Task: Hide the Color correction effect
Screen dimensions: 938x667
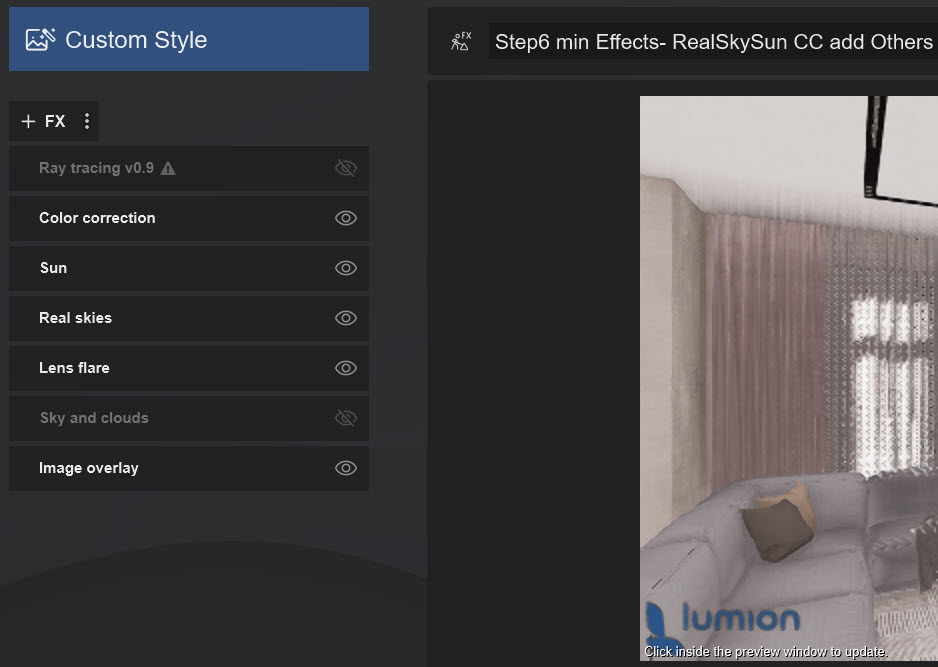Action: click(x=345, y=218)
